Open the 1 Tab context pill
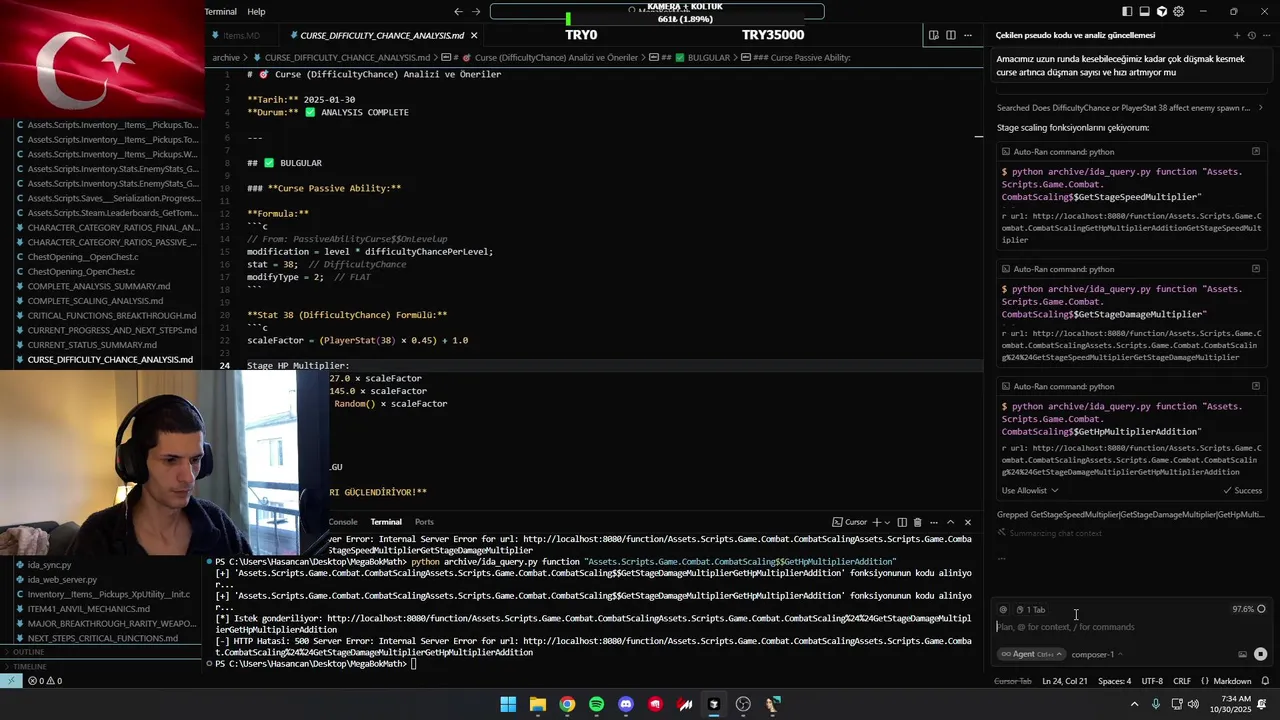Screen dimensions: 1280x720 click(x=1031, y=609)
